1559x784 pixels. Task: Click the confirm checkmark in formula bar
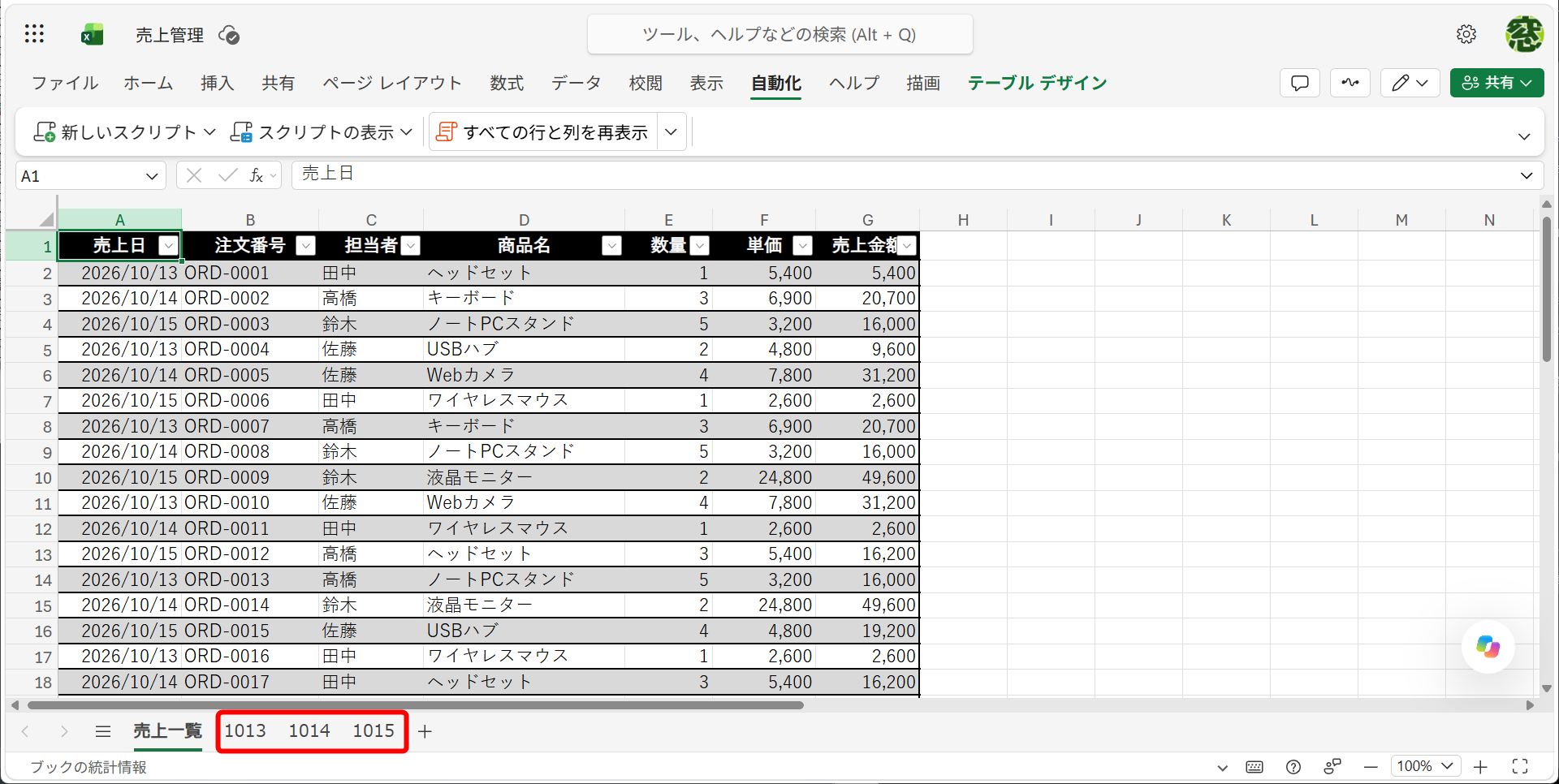[x=228, y=175]
